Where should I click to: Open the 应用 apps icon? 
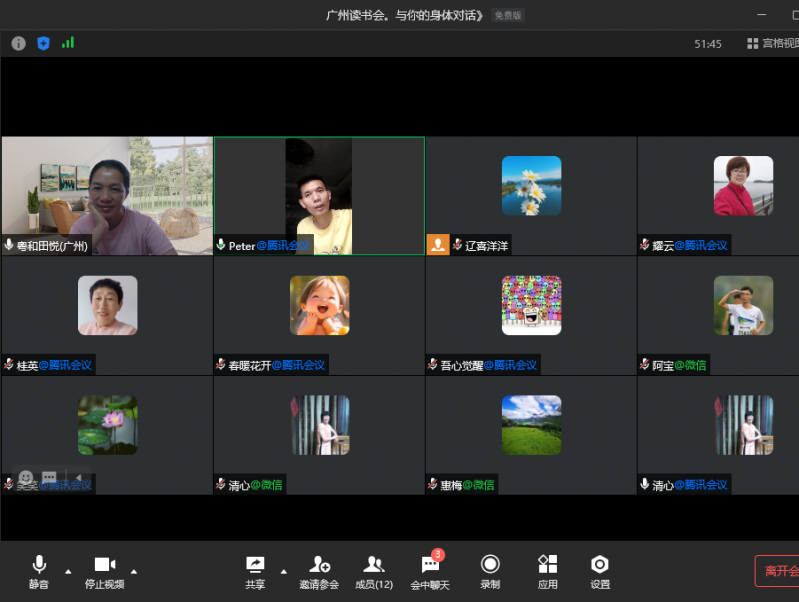pyautogui.click(x=547, y=571)
